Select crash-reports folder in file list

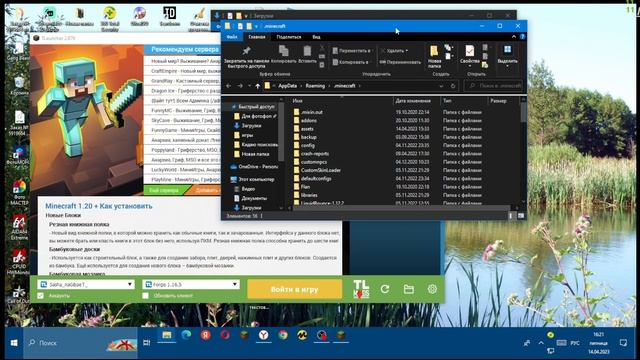tap(314, 153)
